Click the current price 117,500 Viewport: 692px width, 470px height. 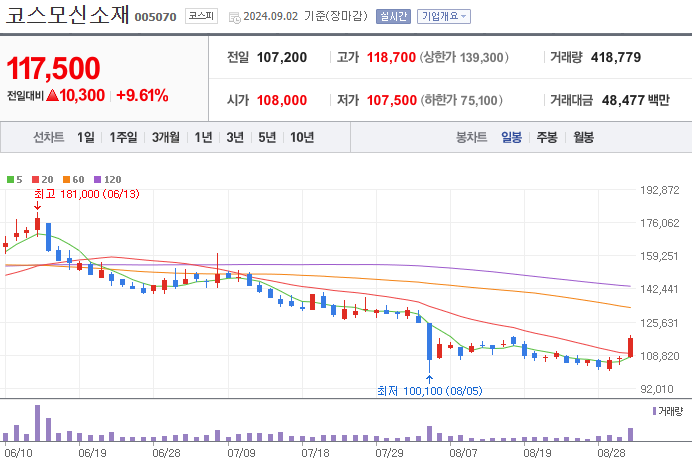pos(53,69)
